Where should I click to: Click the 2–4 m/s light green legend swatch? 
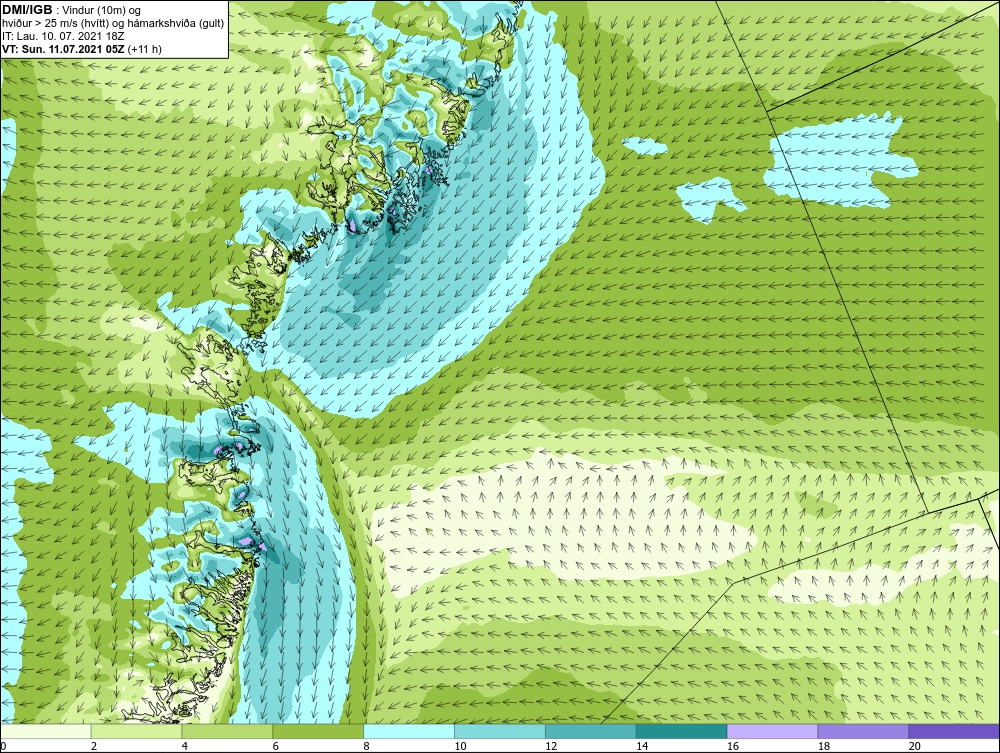coord(136,731)
